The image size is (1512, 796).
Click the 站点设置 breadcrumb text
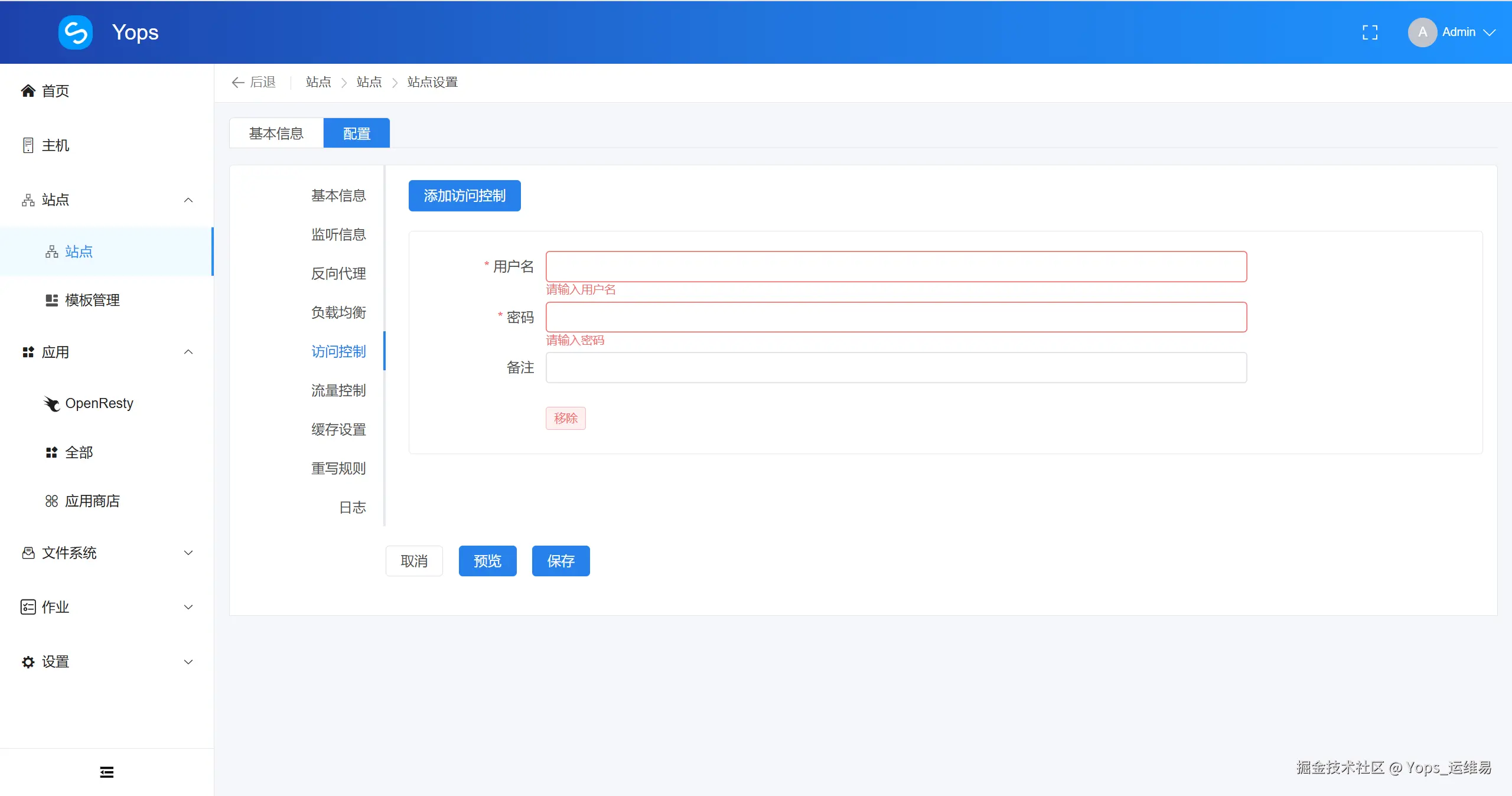432,83
